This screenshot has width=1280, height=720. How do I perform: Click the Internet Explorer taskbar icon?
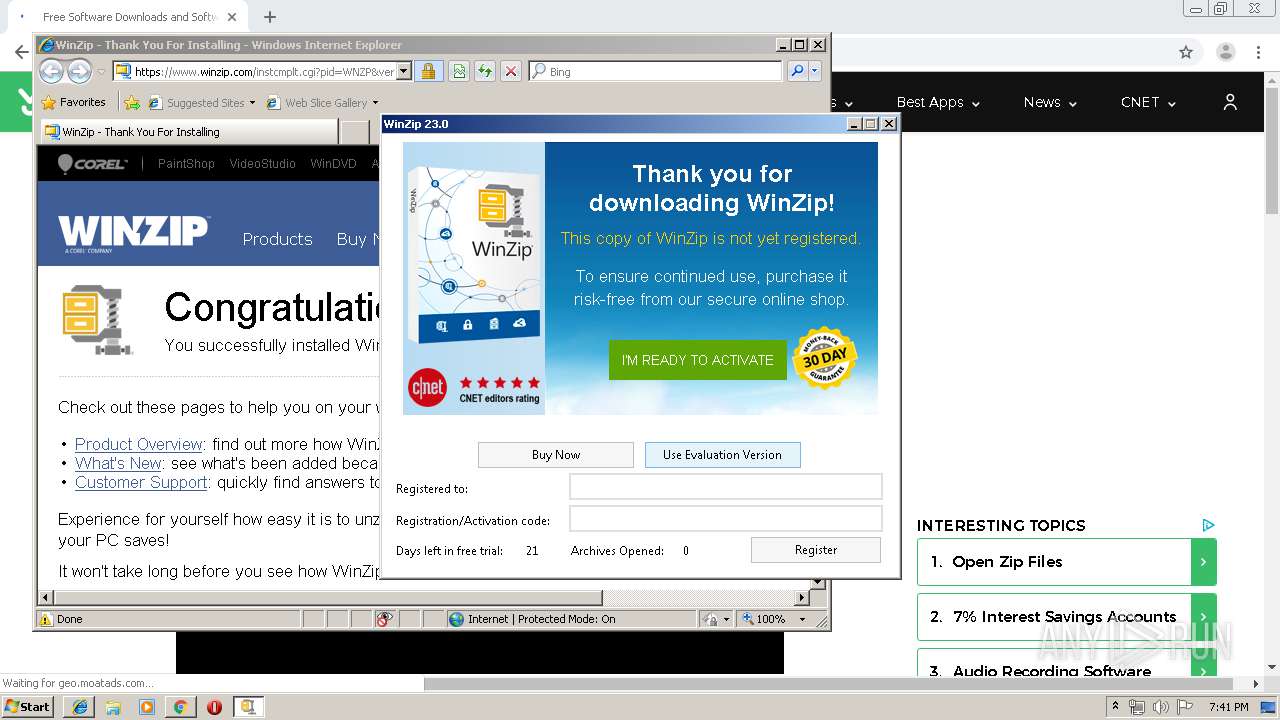pos(80,707)
